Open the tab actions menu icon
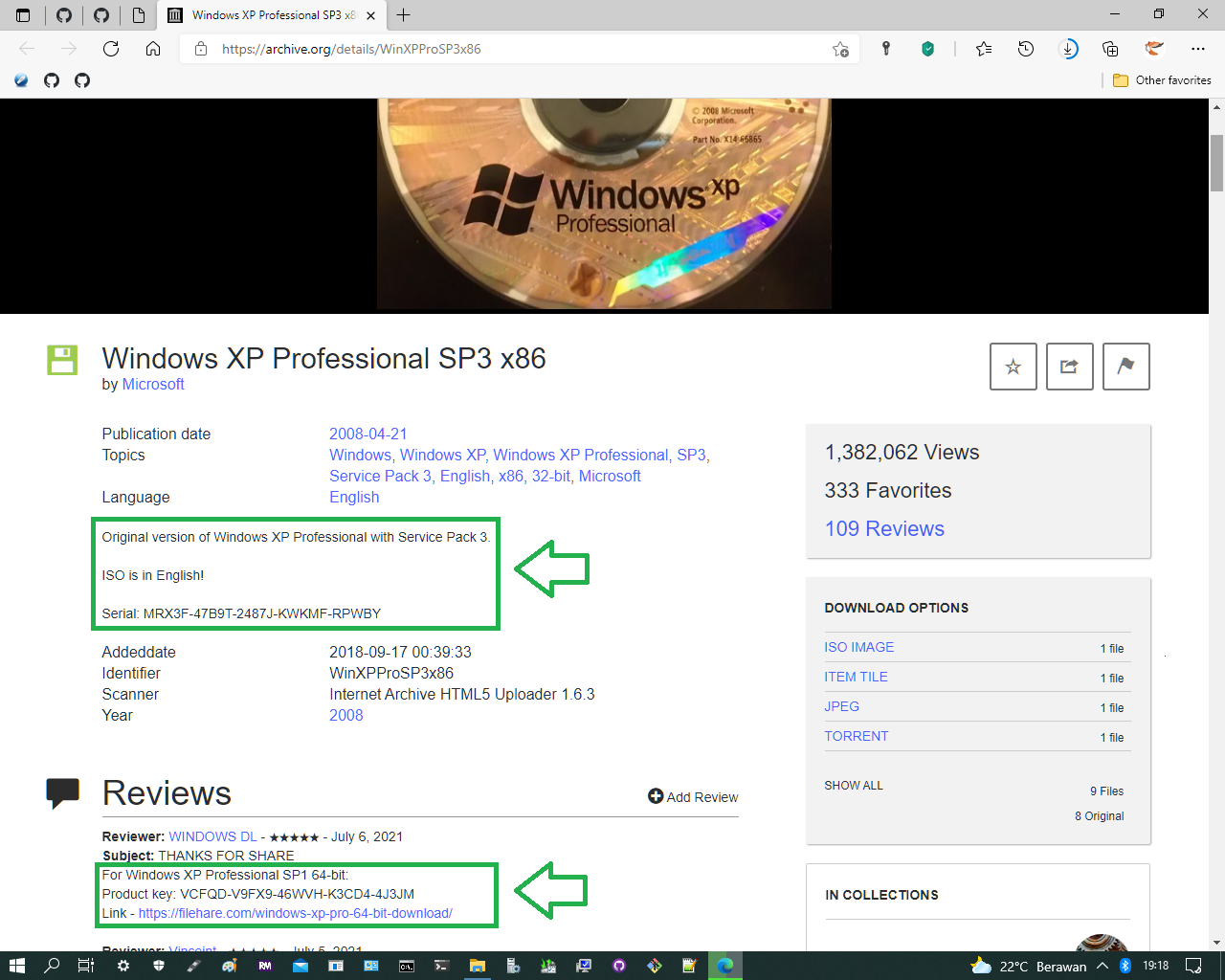Viewport: 1225px width, 980px height. (x=23, y=15)
